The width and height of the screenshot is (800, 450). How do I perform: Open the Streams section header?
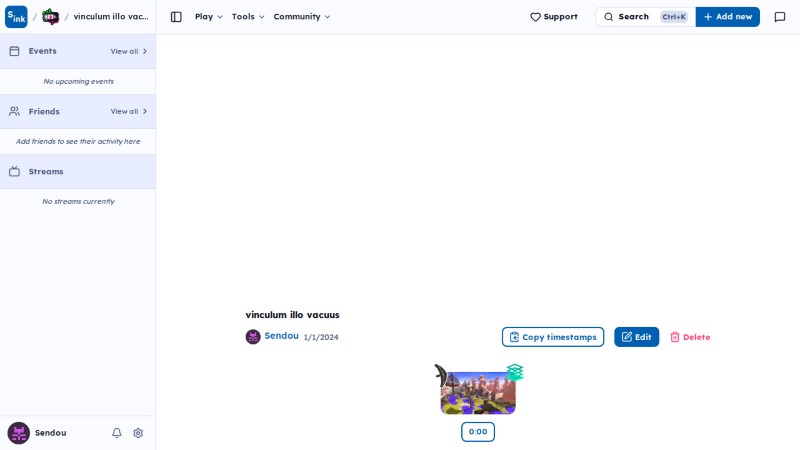[x=78, y=171]
